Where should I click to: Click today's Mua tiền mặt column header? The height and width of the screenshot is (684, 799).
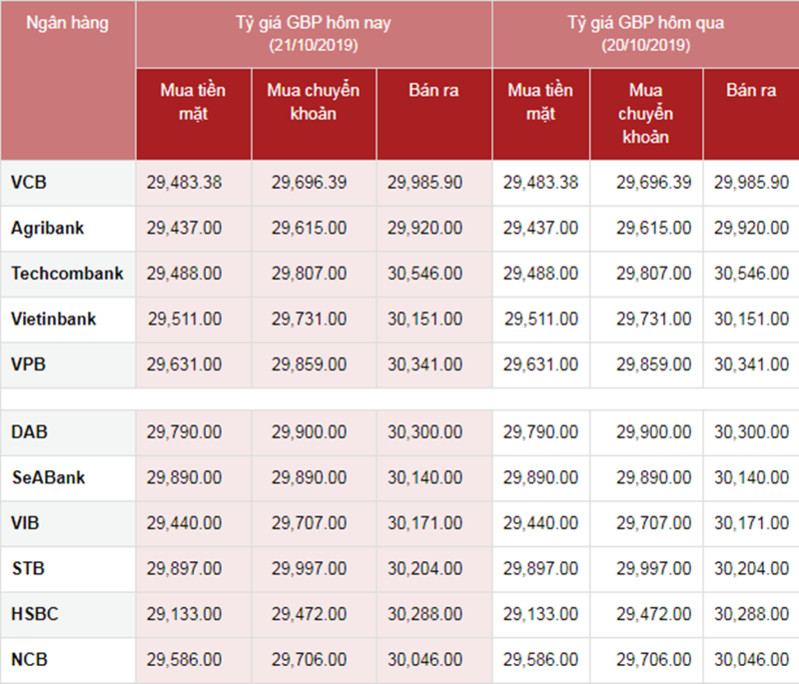tap(193, 101)
